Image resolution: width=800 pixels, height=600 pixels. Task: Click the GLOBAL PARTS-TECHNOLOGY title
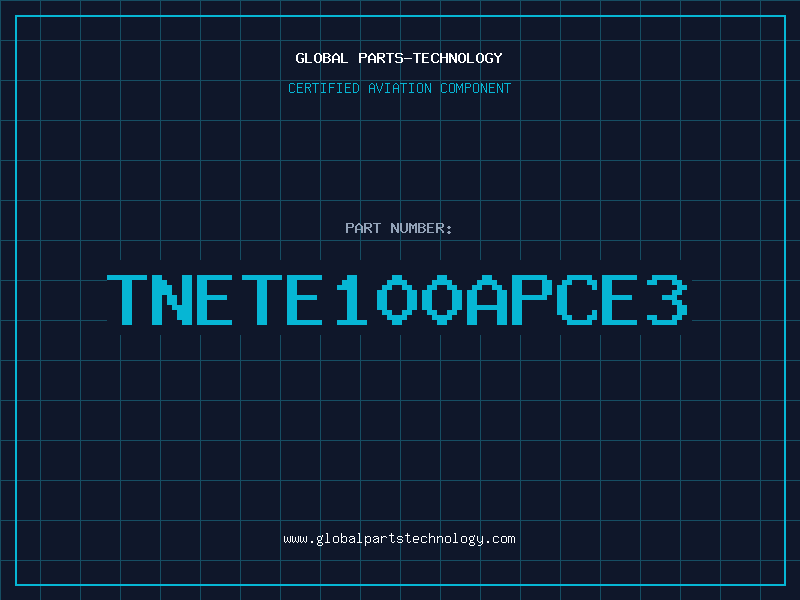click(399, 58)
